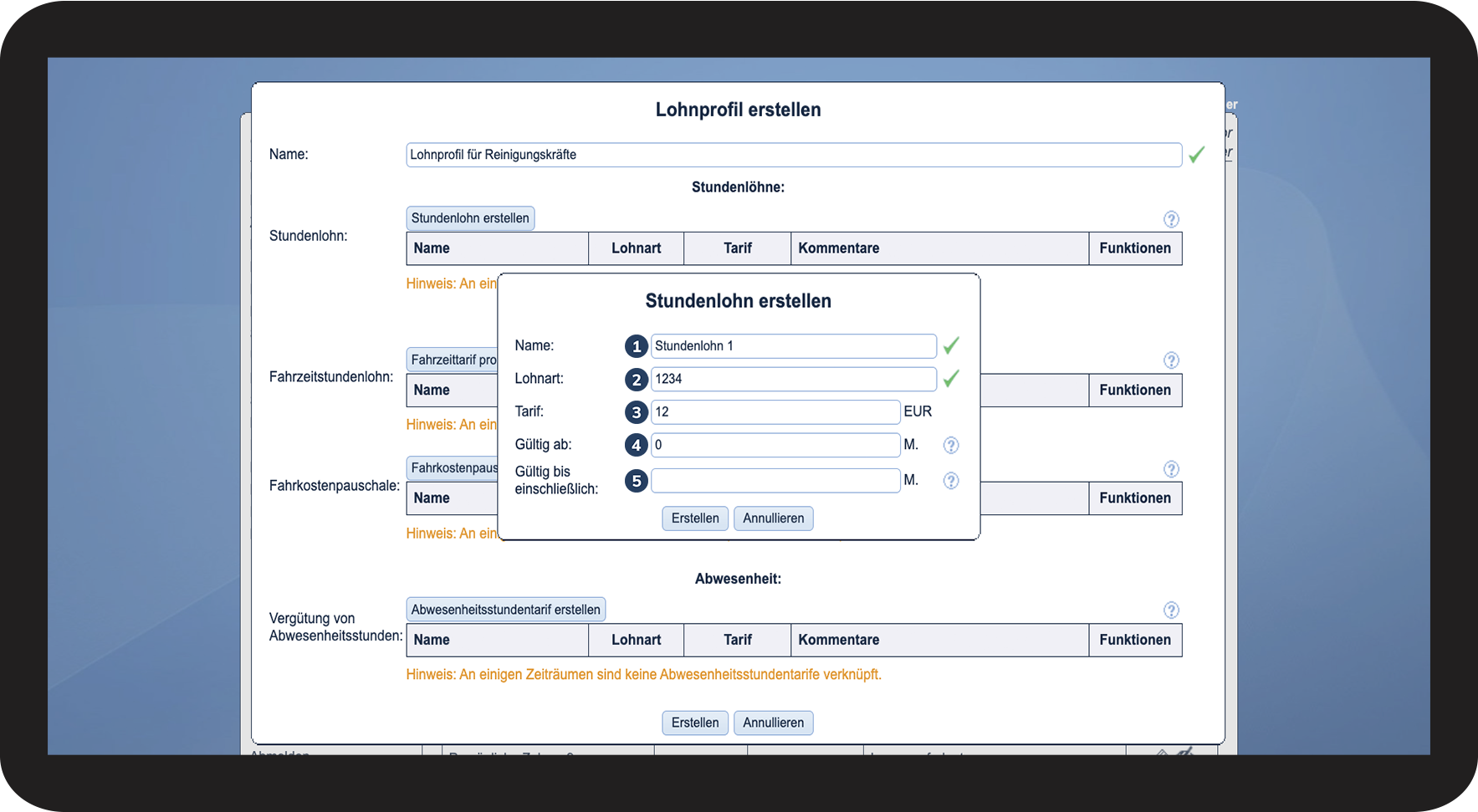Viewport: 1478px width, 812px height.
Task: Click green checkmark beside Lohnprofil name field
Action: (1197, 155)
